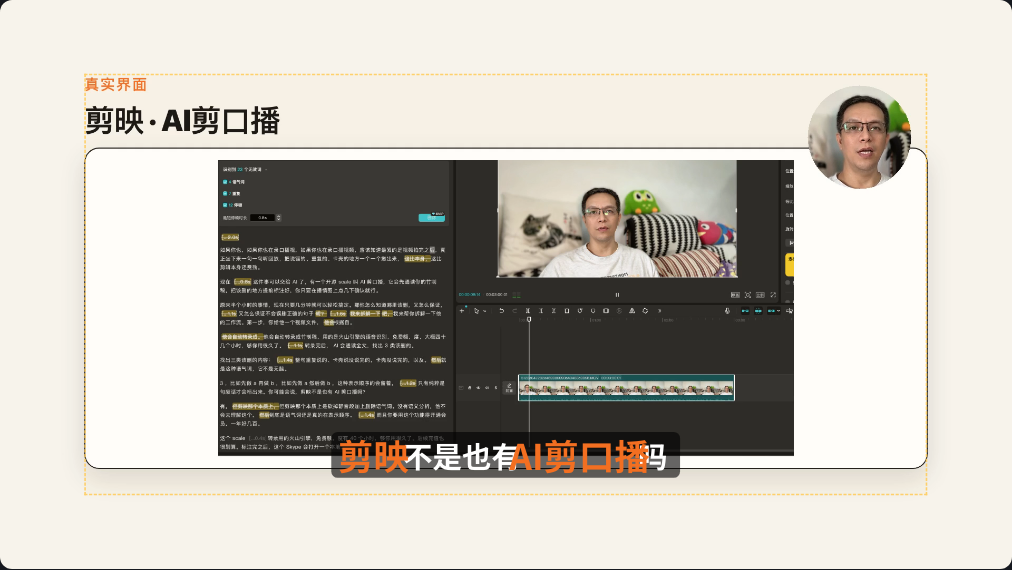This screenshot has height=570, width=1012.
Task: Toggle the second cyan linkage button
Action: pos(758,310)
